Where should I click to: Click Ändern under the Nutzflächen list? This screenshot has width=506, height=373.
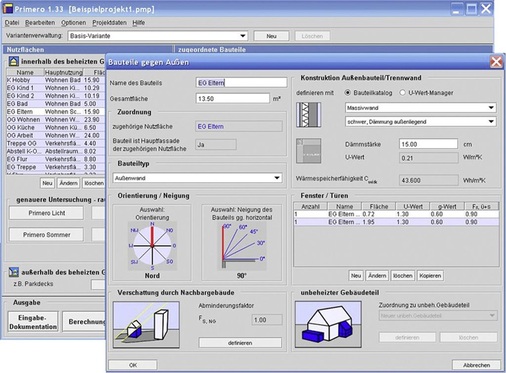coord(68,183)
